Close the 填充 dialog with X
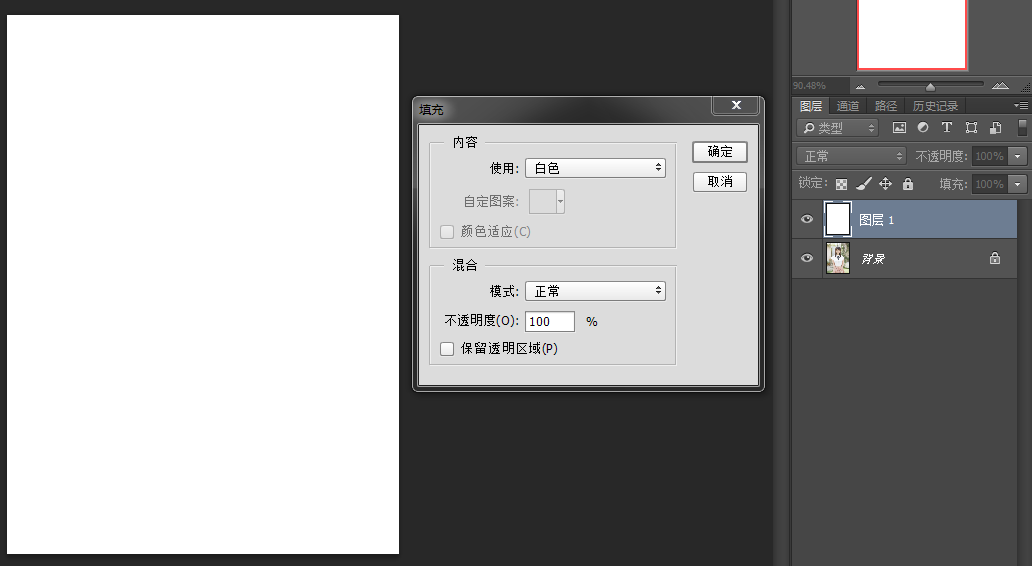 [x=736, y=105]
